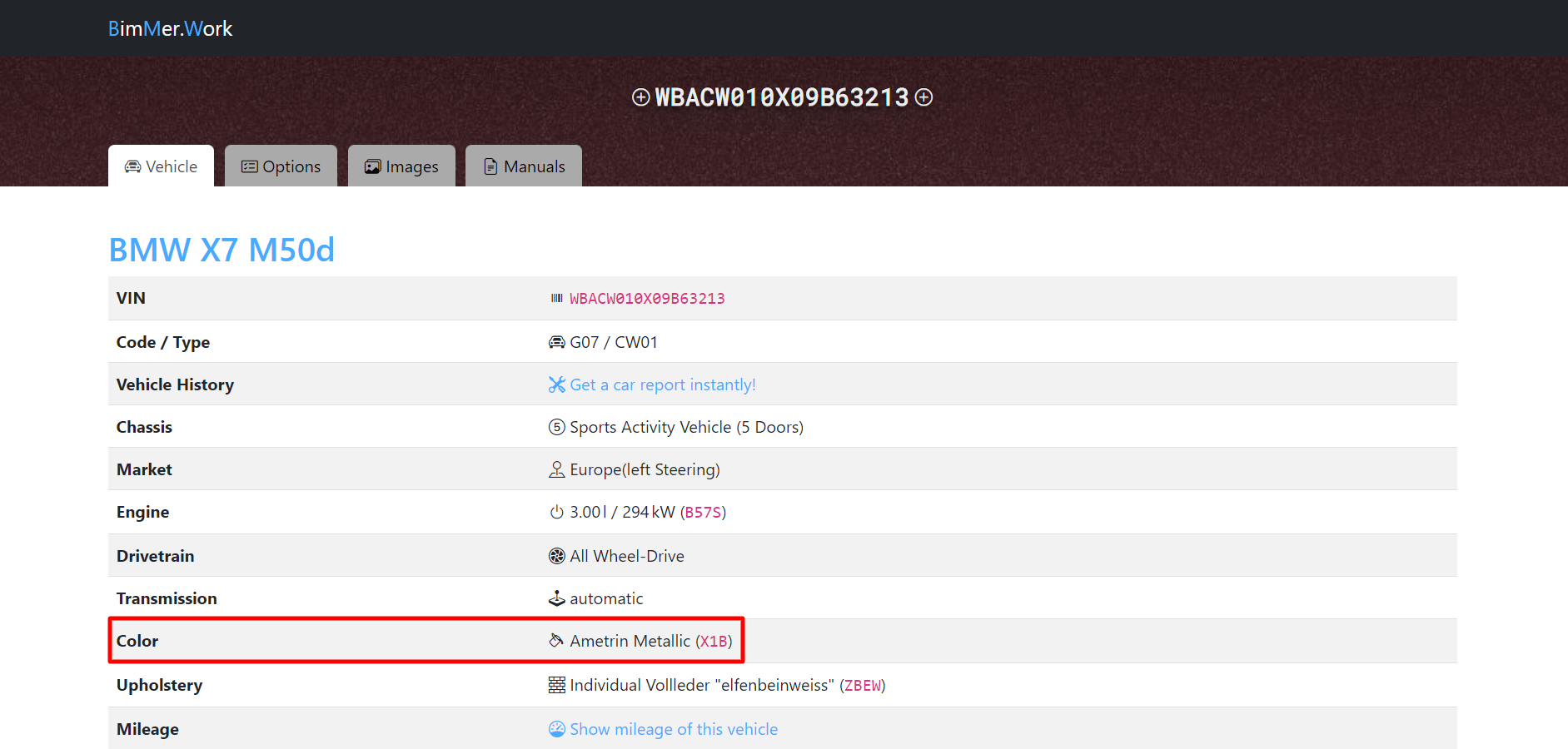Click the VIN row label
1568x749 pixels.
[131, 298]
